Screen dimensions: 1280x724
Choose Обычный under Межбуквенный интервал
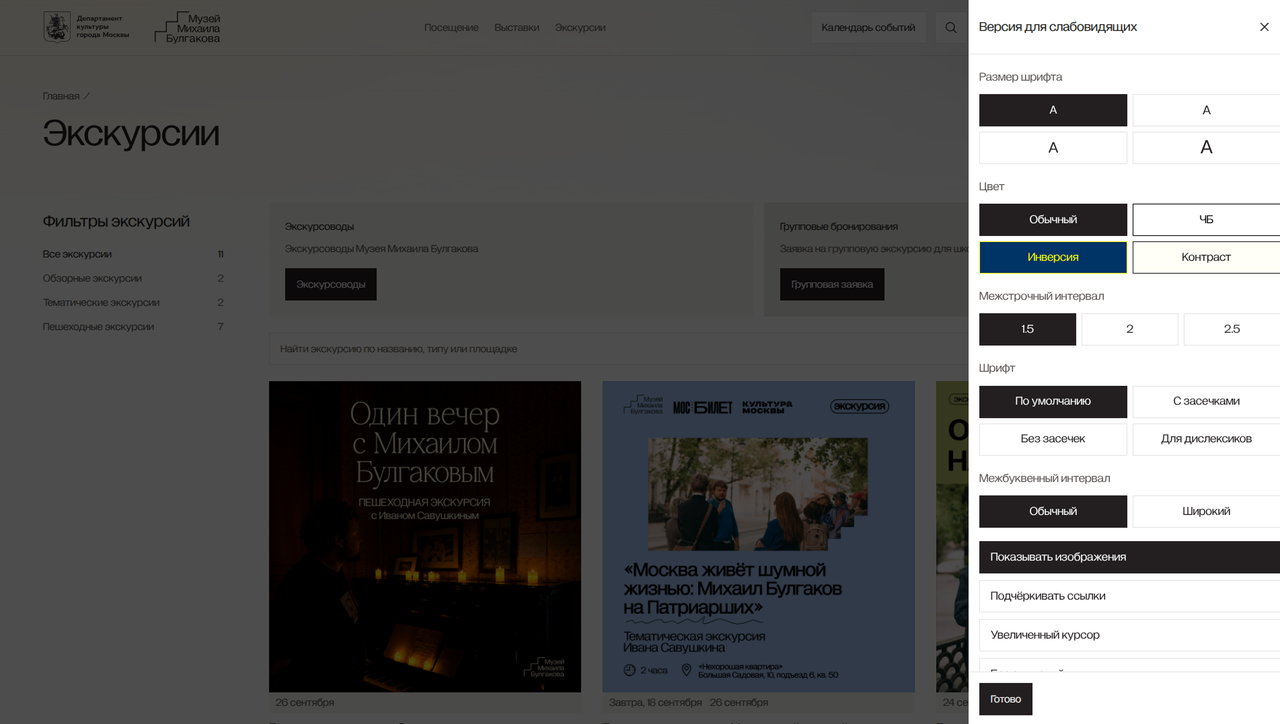(1053, 511)
